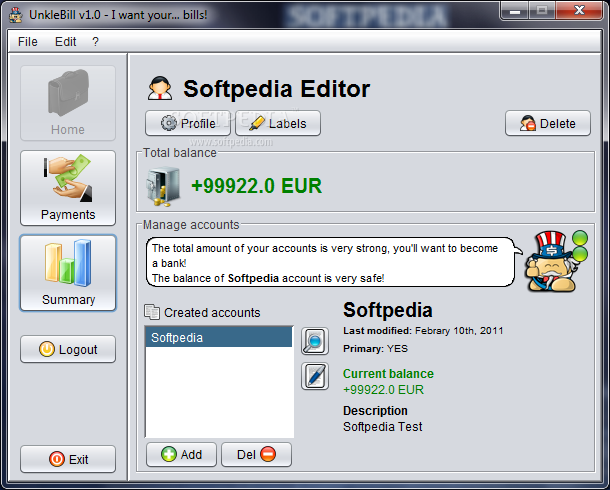The image size is (610, 490).
Task: Edit the account with pen icon
Action: click(315, 376)
